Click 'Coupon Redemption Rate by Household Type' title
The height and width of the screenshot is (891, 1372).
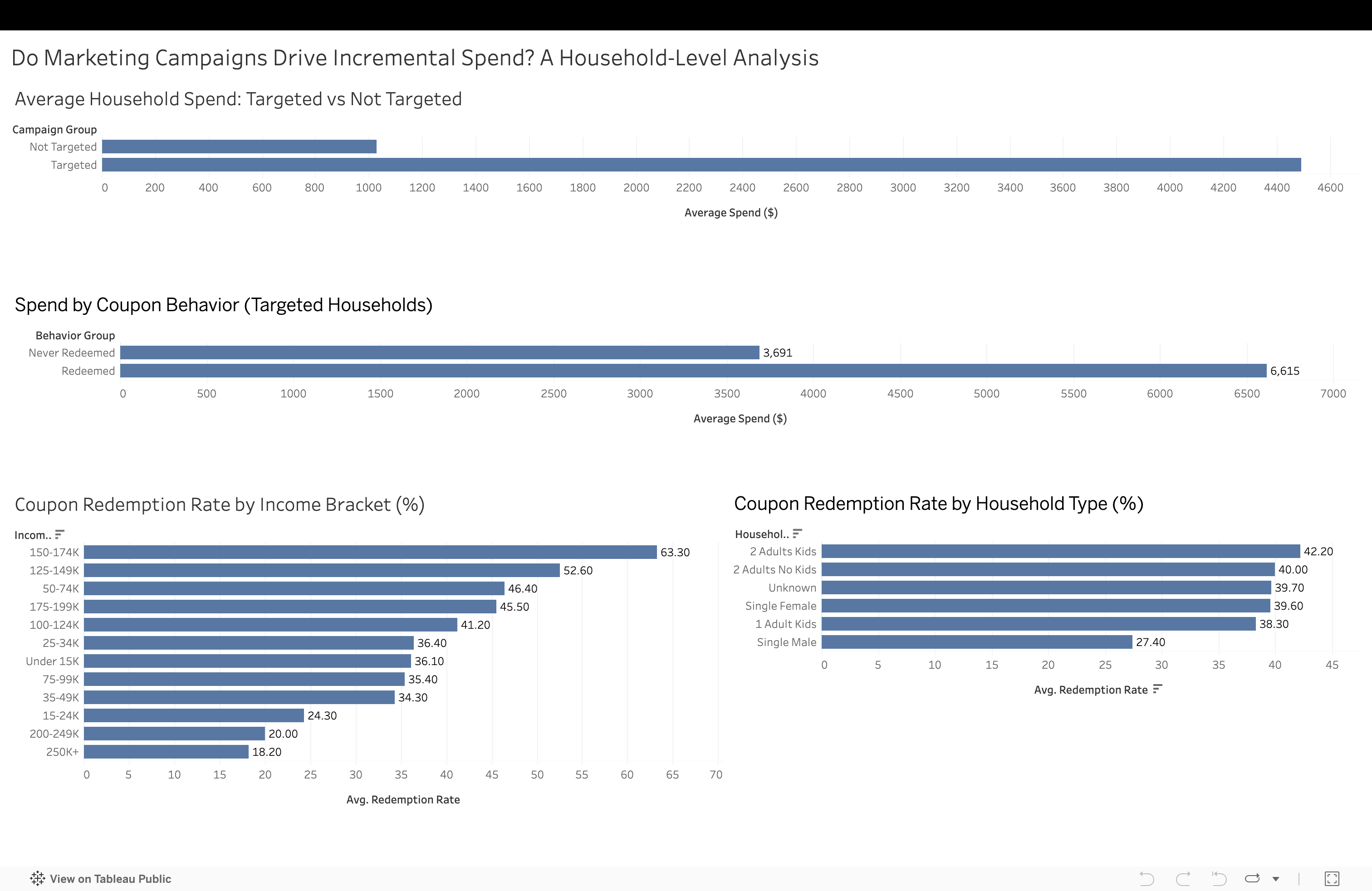coord(939,504)
